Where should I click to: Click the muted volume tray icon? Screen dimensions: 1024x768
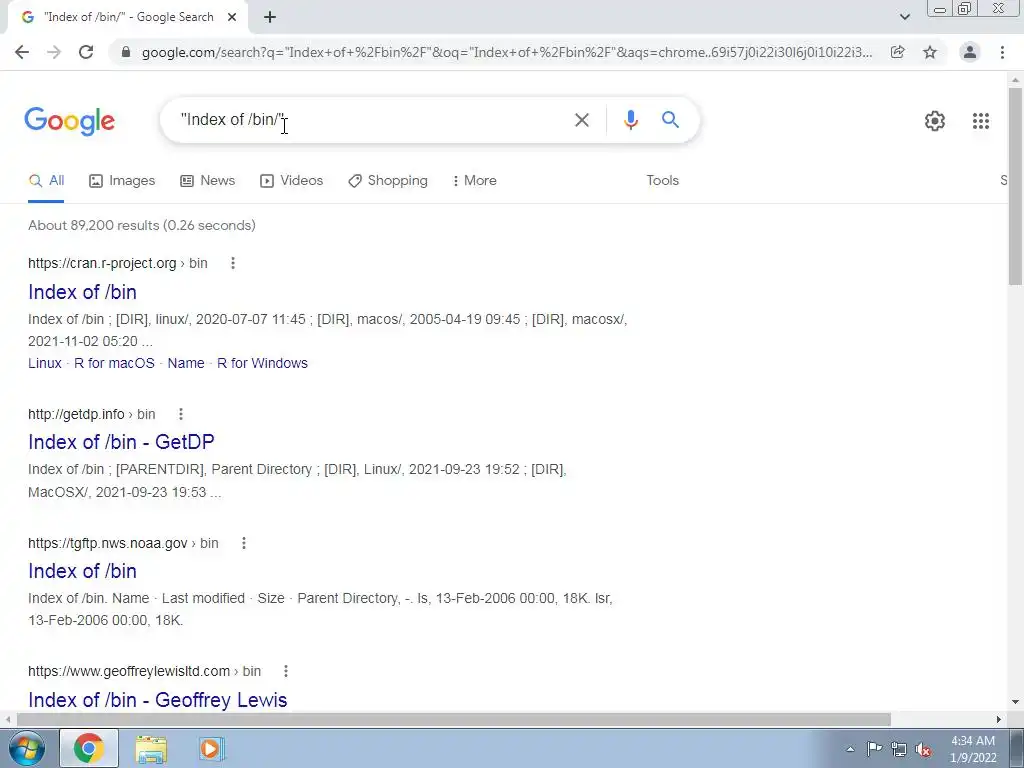pyautogui.click(x=923, y=750)
